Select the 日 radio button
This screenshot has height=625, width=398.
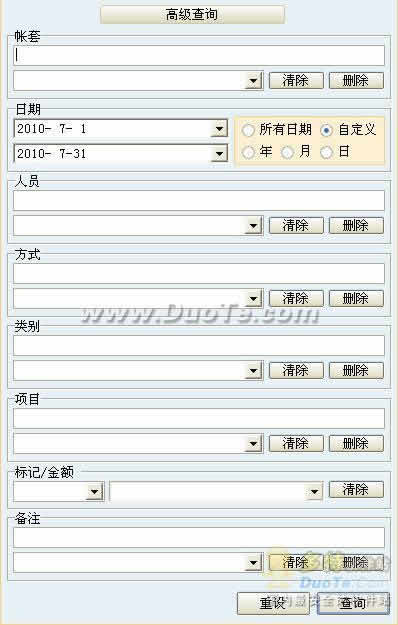coord(326,152)
